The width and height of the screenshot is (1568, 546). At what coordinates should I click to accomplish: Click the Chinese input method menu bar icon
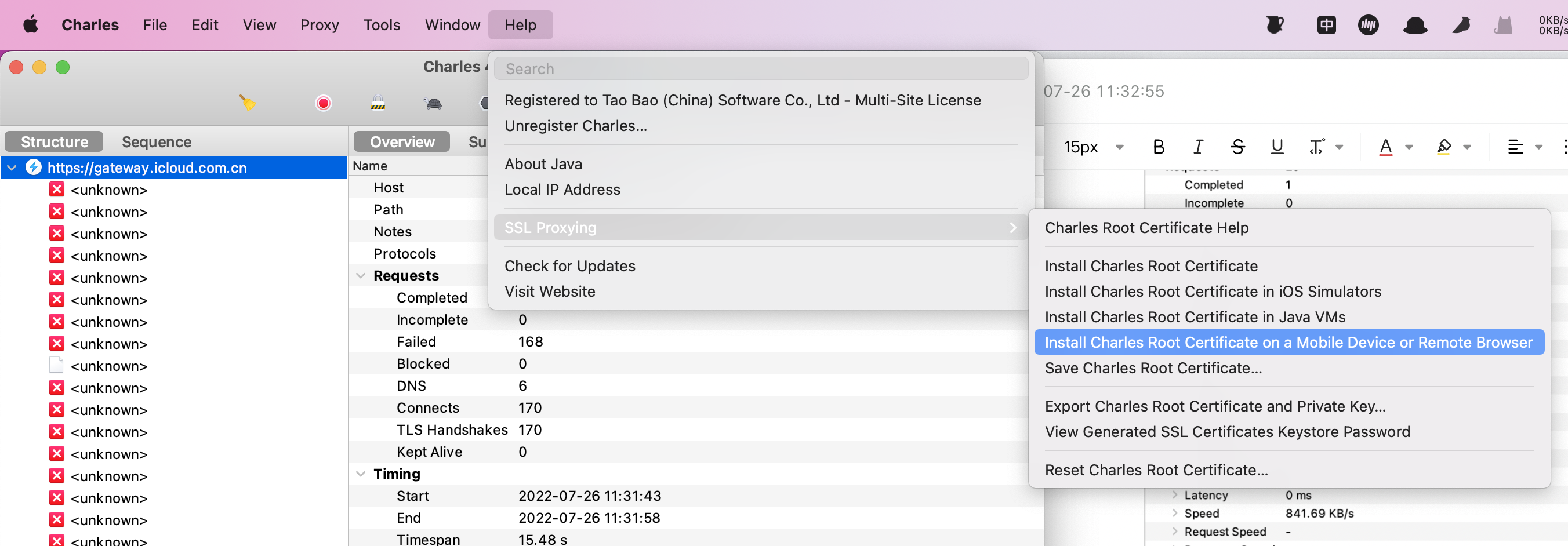pyautogui.click(x=1326, y=25)
